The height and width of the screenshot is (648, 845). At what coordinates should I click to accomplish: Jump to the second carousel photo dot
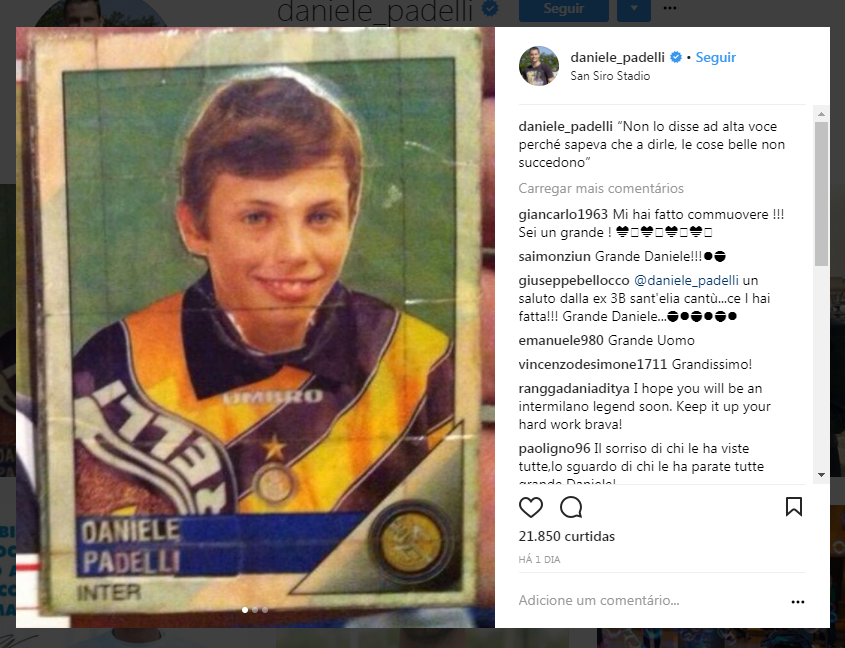(255, 610)
